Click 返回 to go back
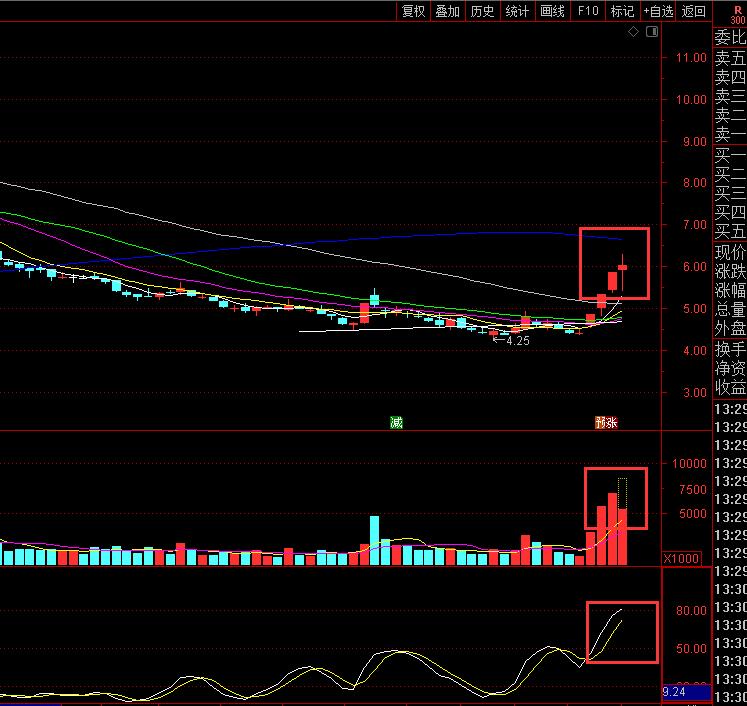747x706 pixels. (693, 11)
